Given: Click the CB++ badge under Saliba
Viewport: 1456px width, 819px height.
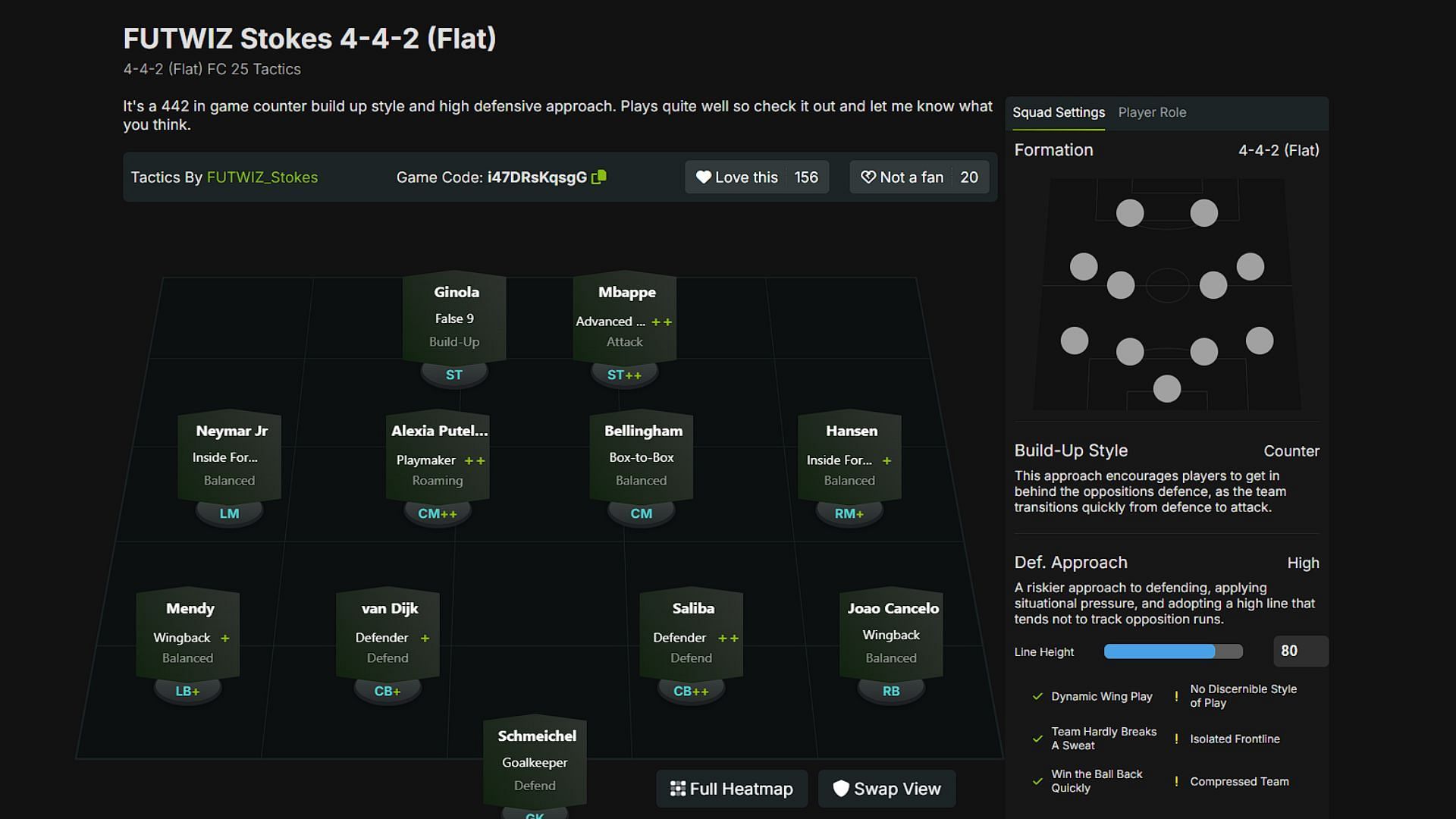Looking at the screenshot, I should click(691, 691).
